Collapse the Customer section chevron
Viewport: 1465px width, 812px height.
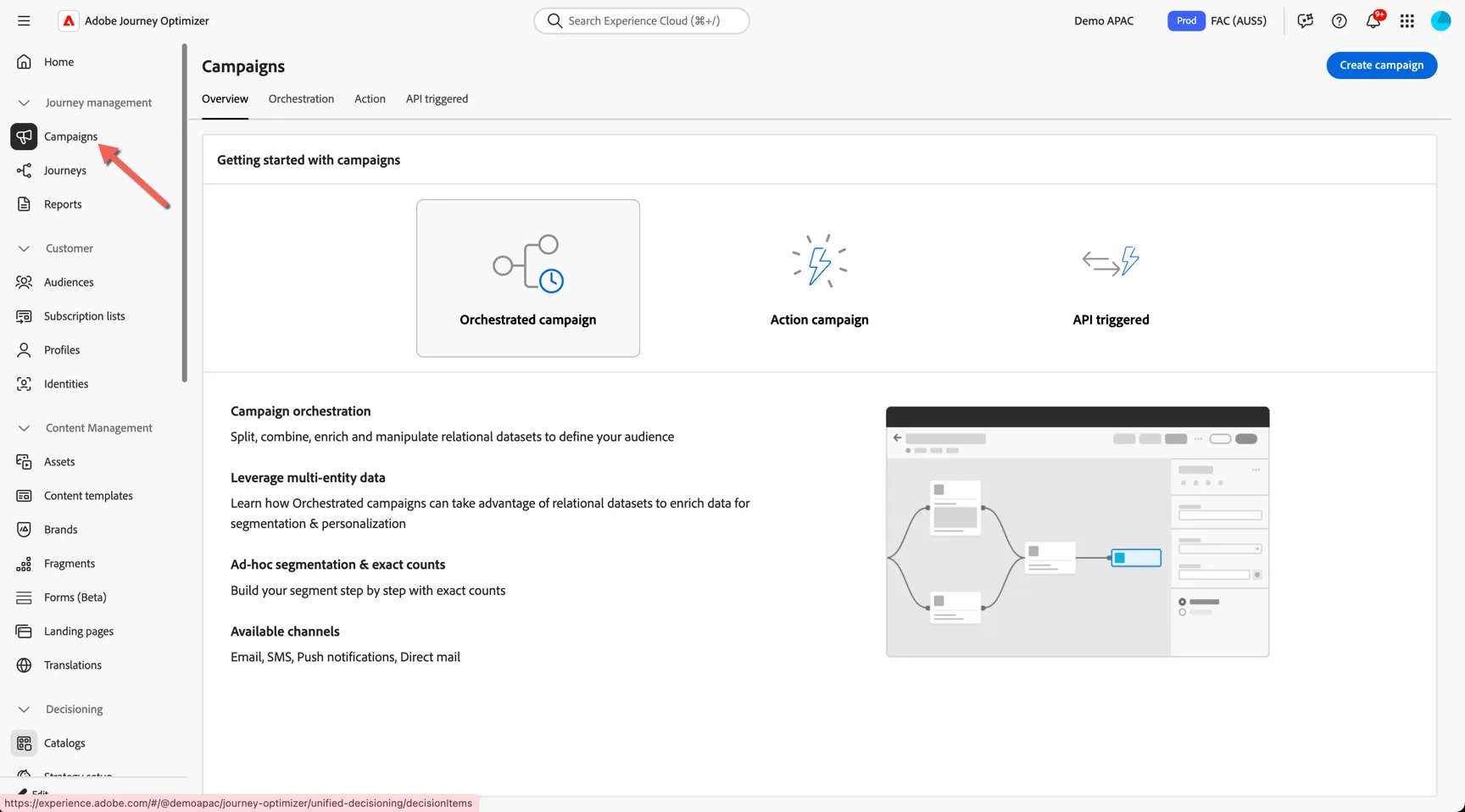point(24,248)
